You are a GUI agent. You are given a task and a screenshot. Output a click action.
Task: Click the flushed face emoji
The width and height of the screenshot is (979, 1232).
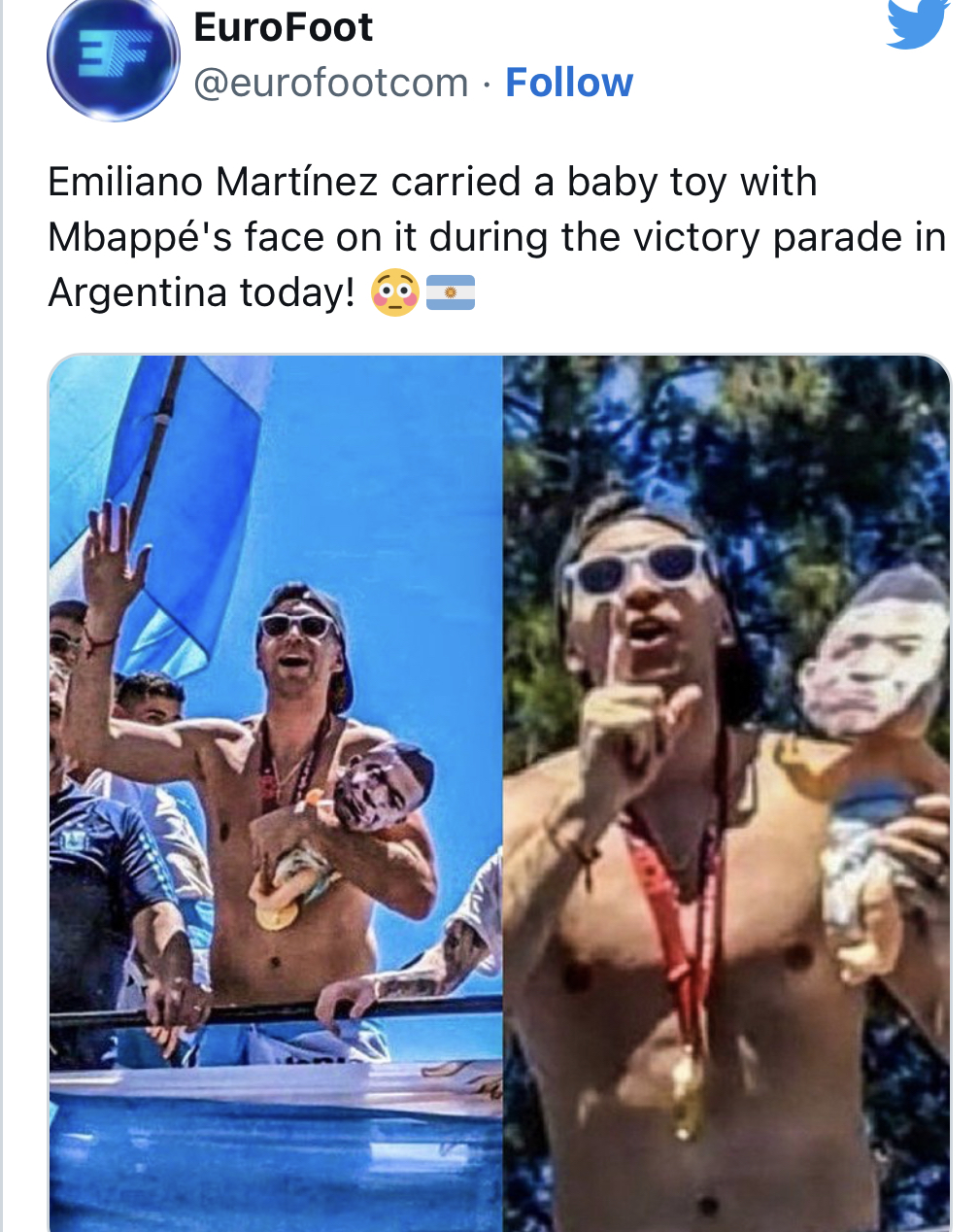pos(394,292)
